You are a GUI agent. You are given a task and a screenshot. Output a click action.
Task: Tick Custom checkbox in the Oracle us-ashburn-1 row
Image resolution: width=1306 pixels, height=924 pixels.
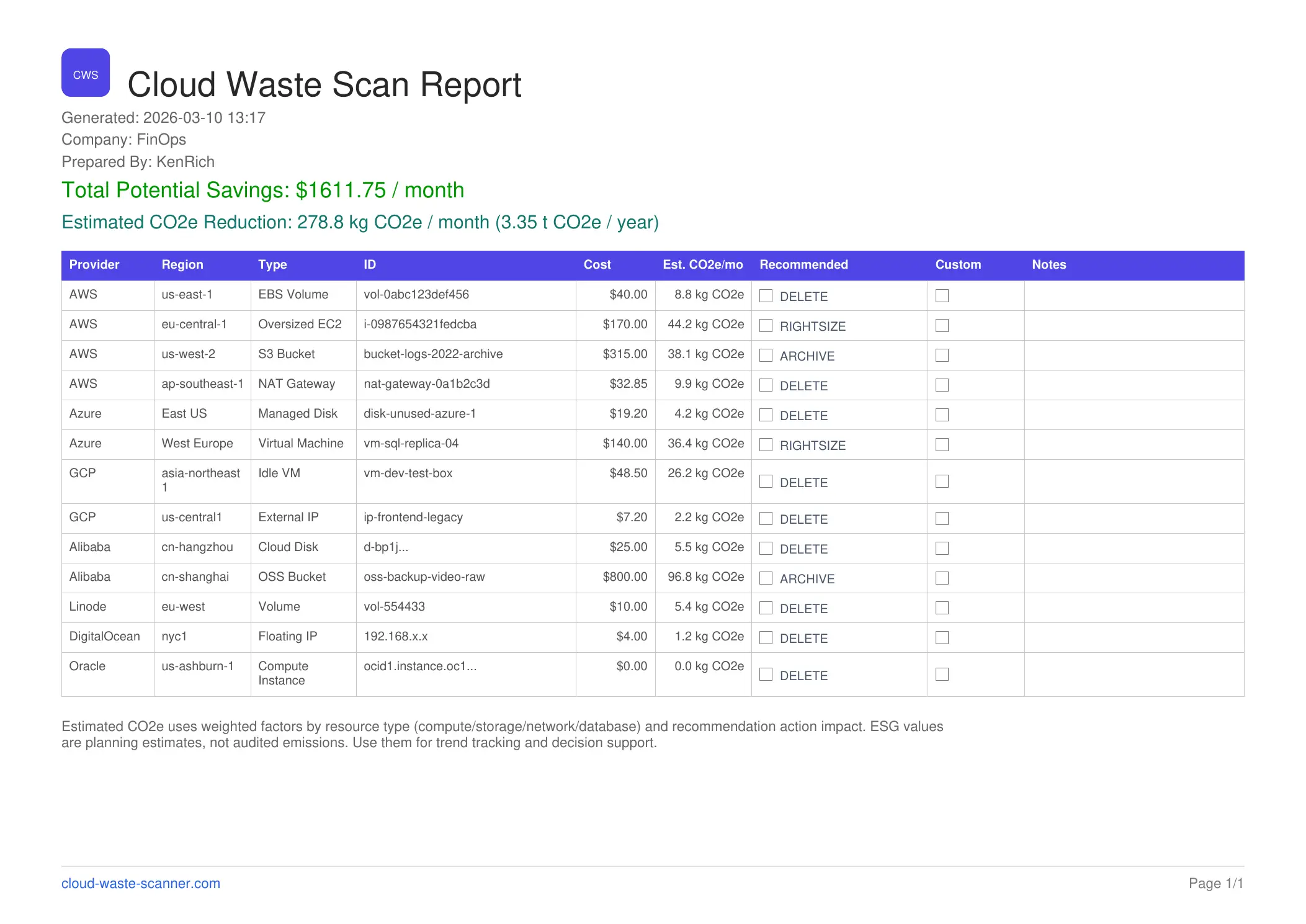[942, 674]
